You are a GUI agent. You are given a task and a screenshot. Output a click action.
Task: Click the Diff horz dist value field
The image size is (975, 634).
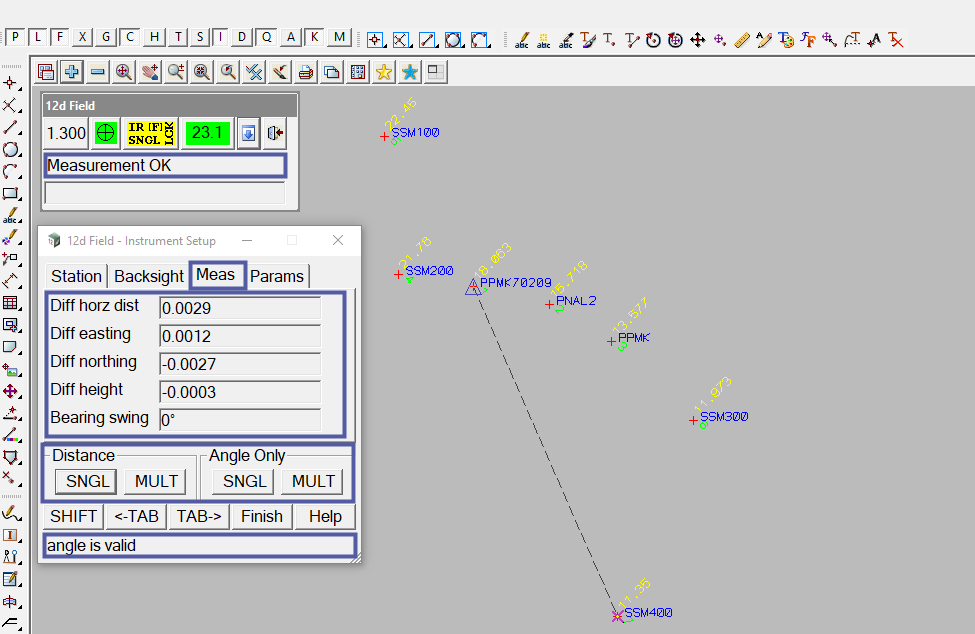tap(240, 308)
